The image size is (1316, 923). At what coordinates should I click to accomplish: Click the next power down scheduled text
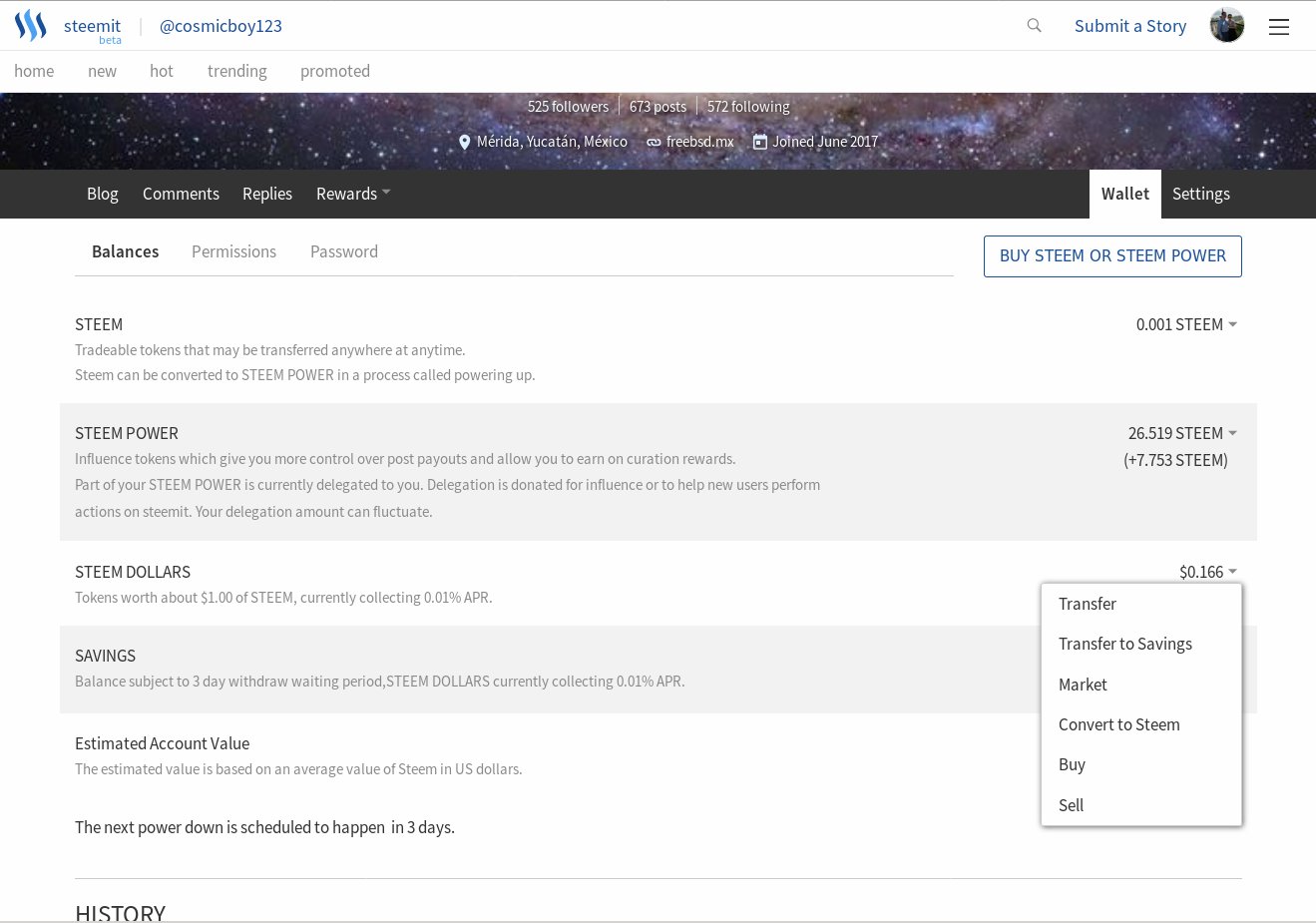click(264, 827)
